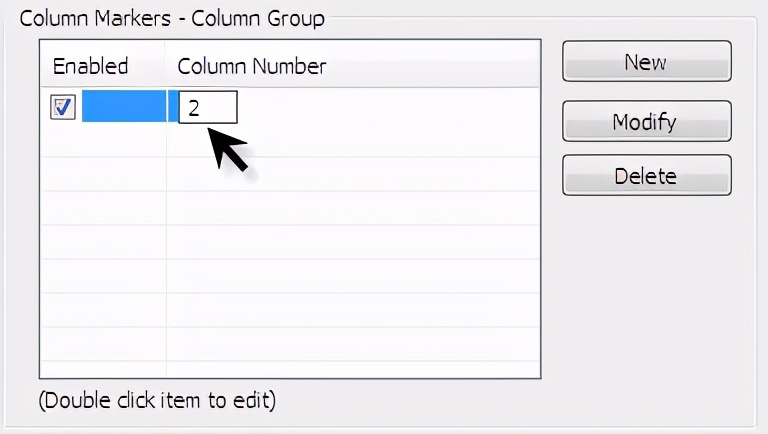The width and height of the screenshot is (768, 434).
Task: Click the divider between Enabled and Column Number headers
Action: (166, 67)
